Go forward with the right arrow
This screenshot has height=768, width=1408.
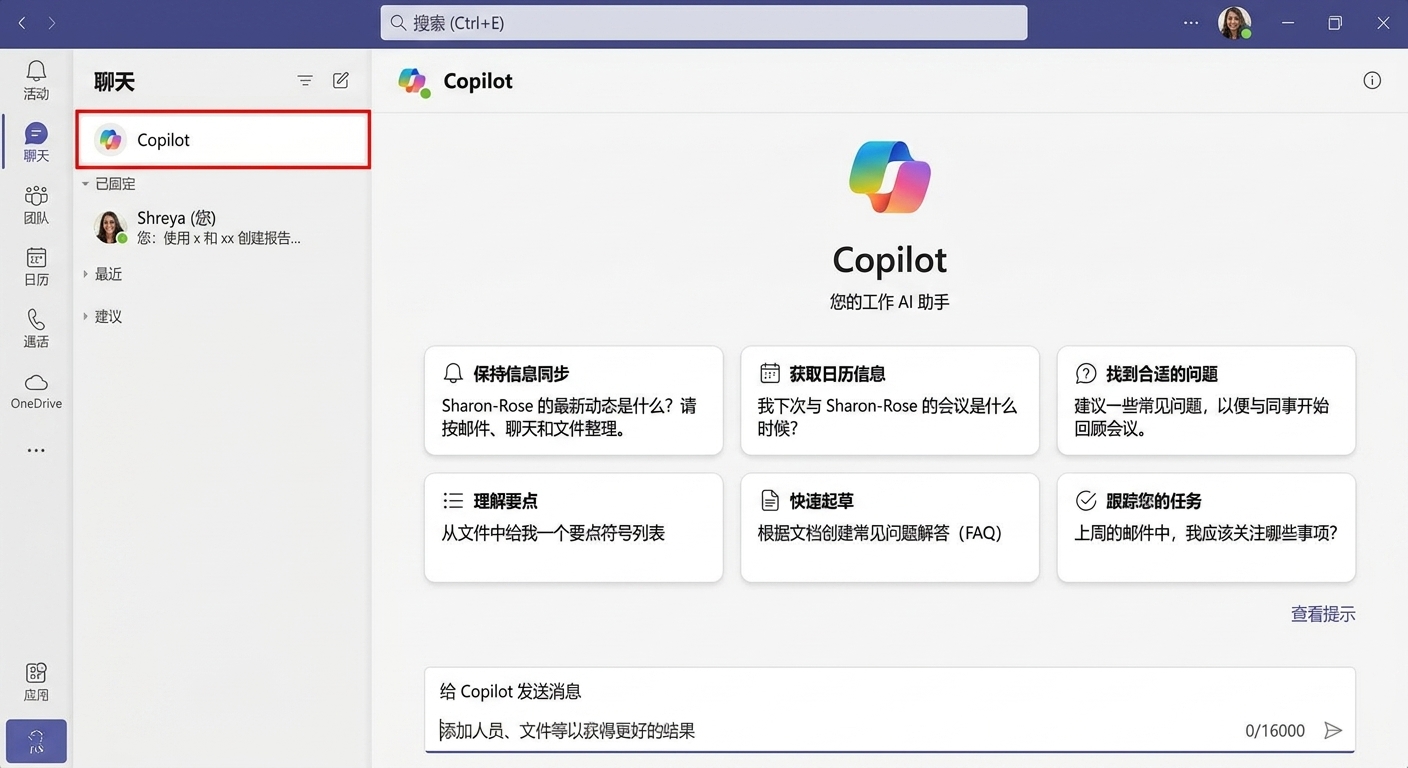pyautogui.click(x=51, y=23)
